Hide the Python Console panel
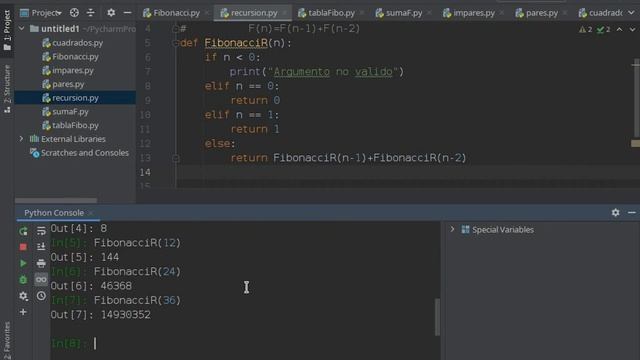This screenshot has height=360, width=640. (x=631, y=213)
